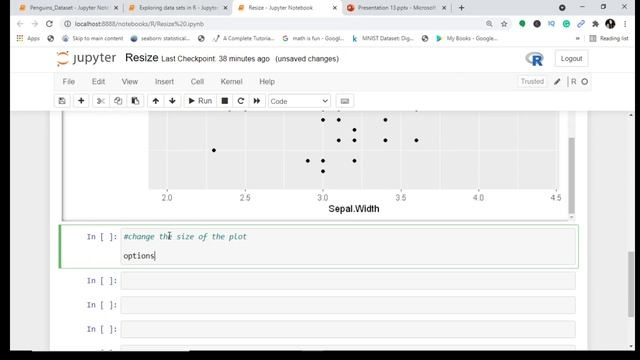
Task: Open the View menu
Action: pyautogui.click(x=130, y=82)
